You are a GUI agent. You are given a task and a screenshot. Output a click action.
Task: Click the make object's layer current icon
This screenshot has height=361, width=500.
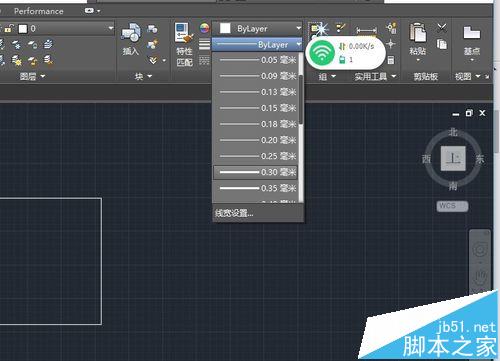pyautogui.click(x=48, y=44)
